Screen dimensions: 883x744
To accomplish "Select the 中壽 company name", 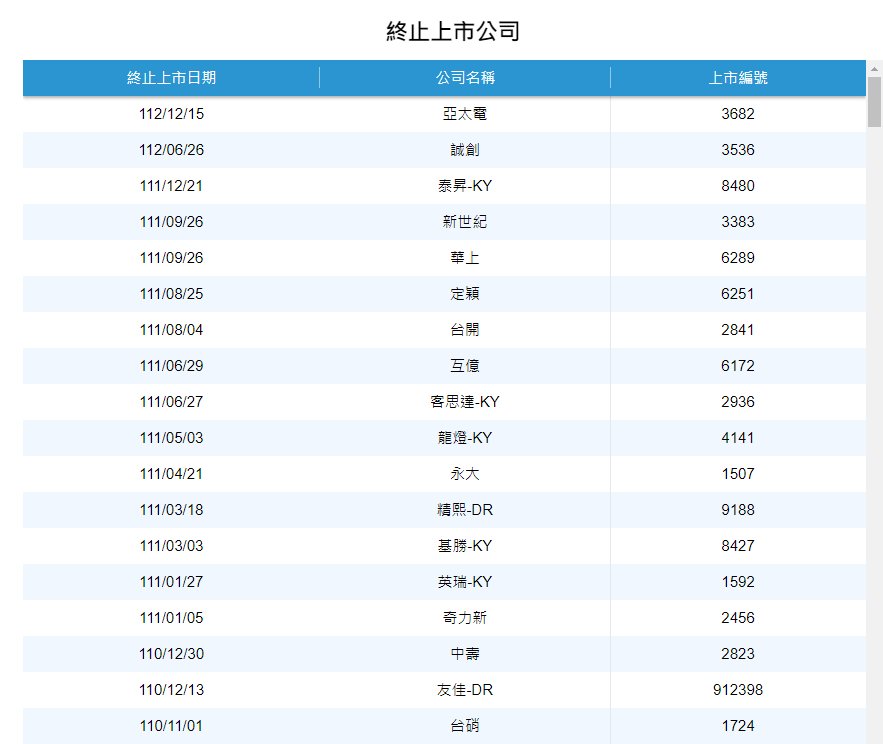I will click(465, 654).
